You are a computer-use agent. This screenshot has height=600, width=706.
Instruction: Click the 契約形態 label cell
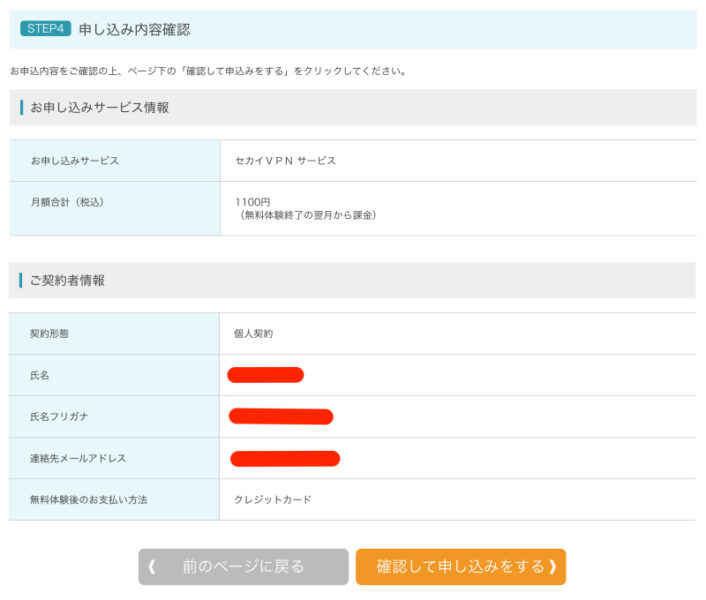pyautogui.click(x=51, y=334)
